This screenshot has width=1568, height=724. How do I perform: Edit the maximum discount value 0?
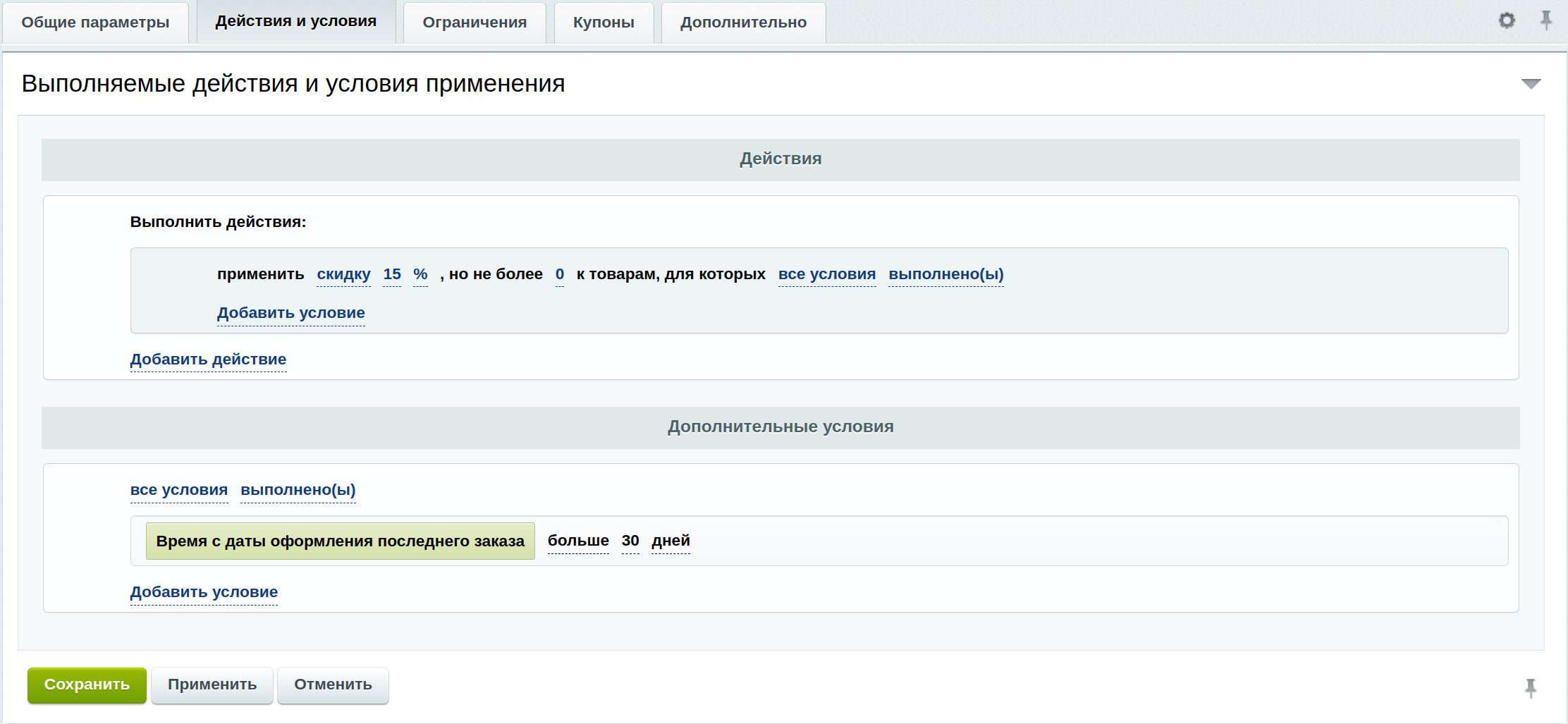(x=560, y=274)
